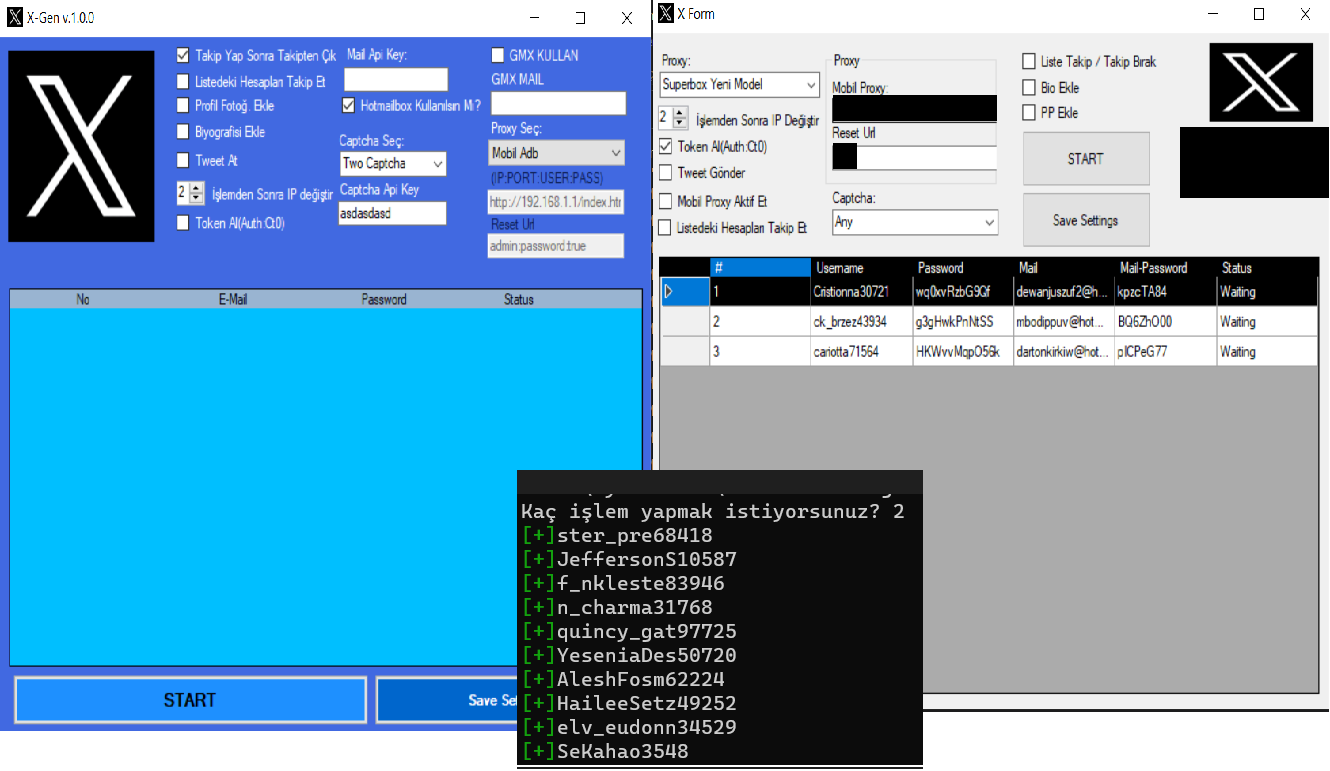This screenshot has height=771, width=1330.
Task: Click the X logo in X-Gen window
Action: pos(81,147)
